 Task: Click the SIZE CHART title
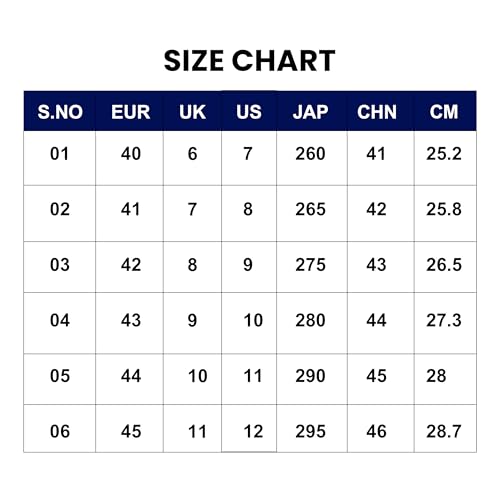(x=249, y=61)
